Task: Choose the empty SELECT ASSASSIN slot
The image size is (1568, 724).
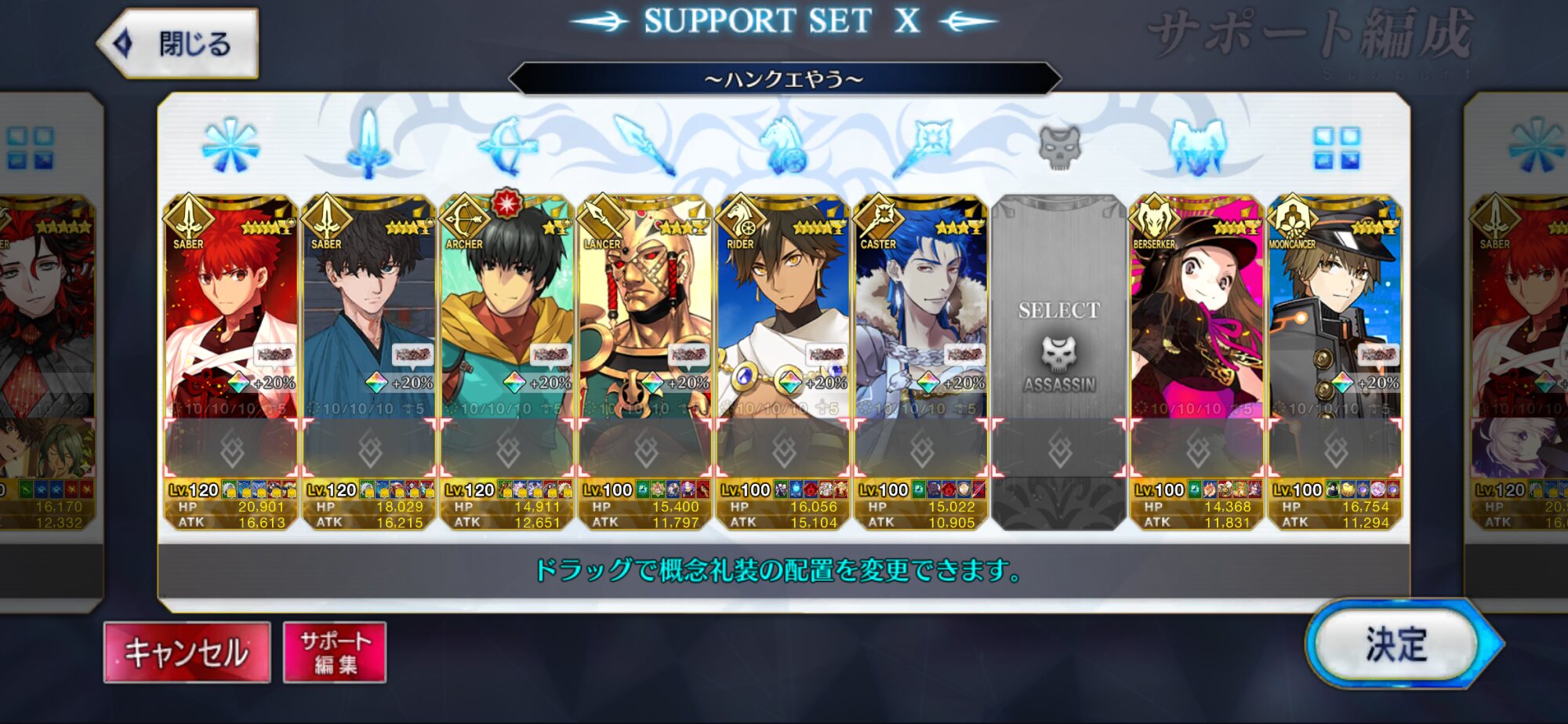Action: pyautogui.click(x=1059, y=362)
